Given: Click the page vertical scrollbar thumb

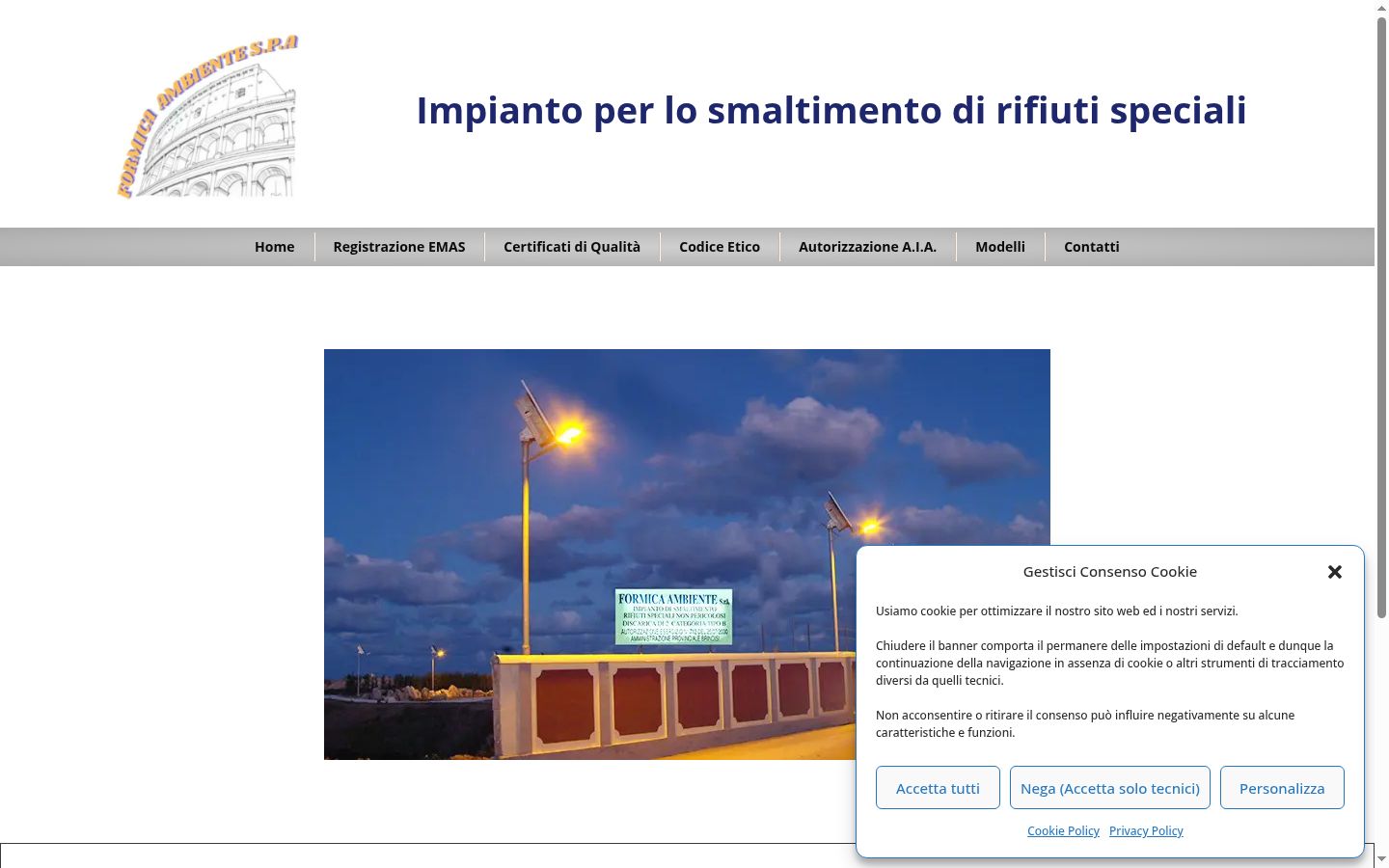Looking at the screenshot, I should [1381, 318].
